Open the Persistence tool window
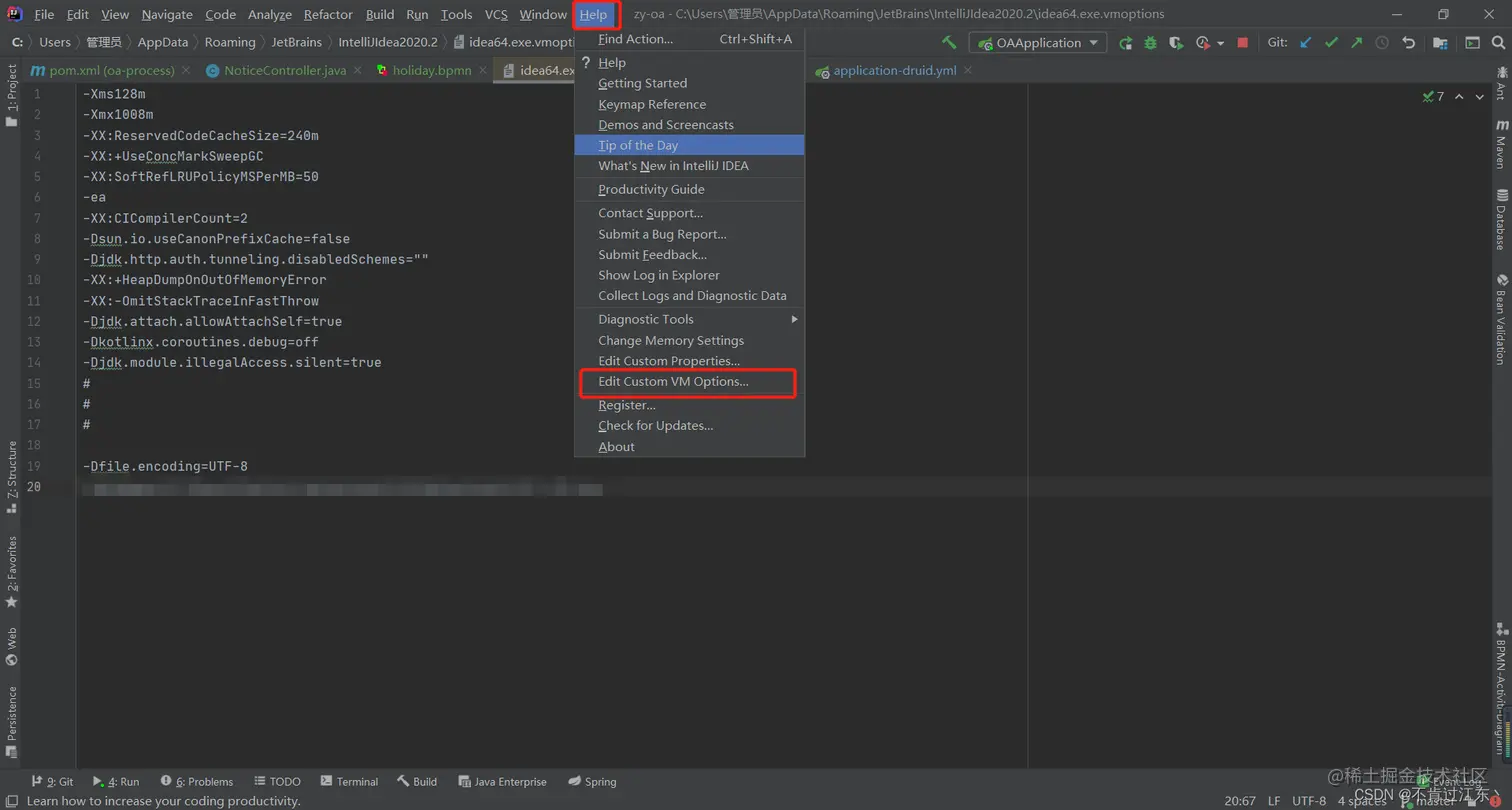This screenshot has height=810, width=1512. tap(11, 721)
